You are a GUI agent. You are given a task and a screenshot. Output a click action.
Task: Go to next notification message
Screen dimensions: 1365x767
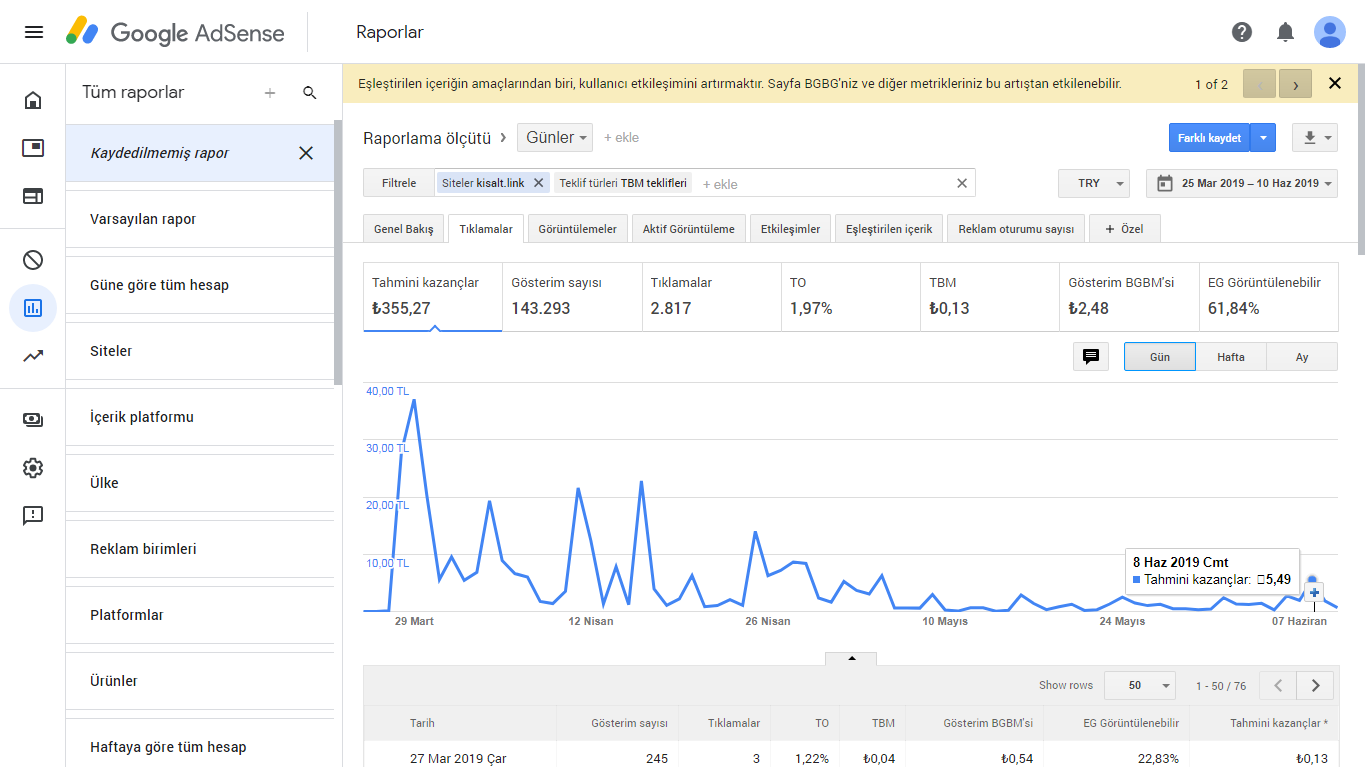tap(1295, 84)
